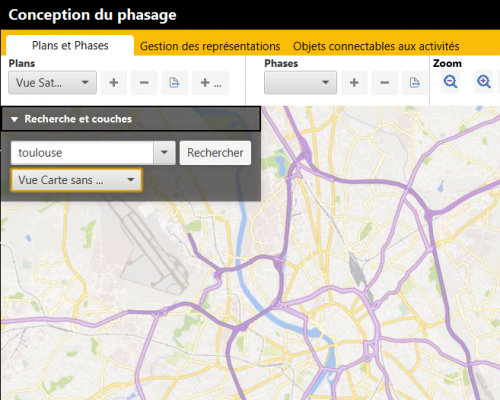Add a new plan with plus icon
500x400 pixels.
tap(114, 83)
